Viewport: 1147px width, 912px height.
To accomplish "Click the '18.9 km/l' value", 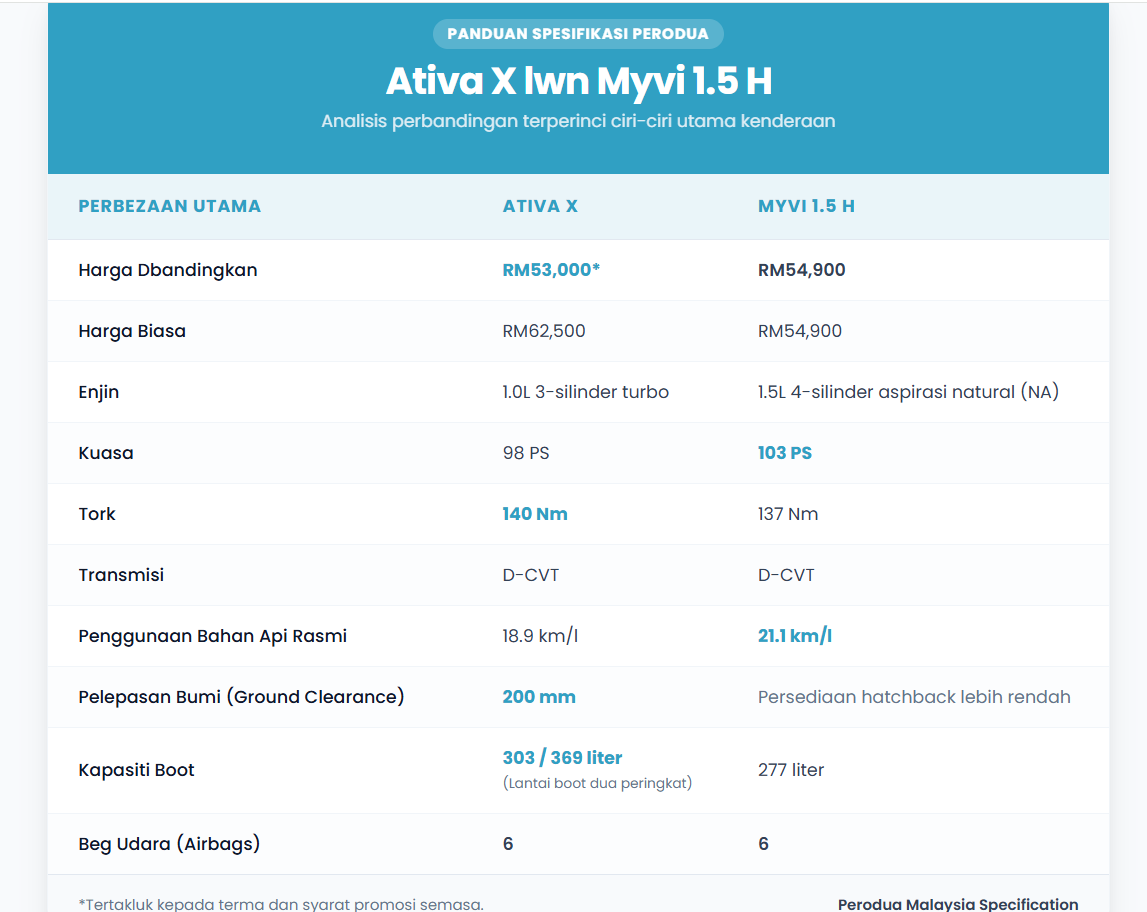I will (x=540, y=636).
